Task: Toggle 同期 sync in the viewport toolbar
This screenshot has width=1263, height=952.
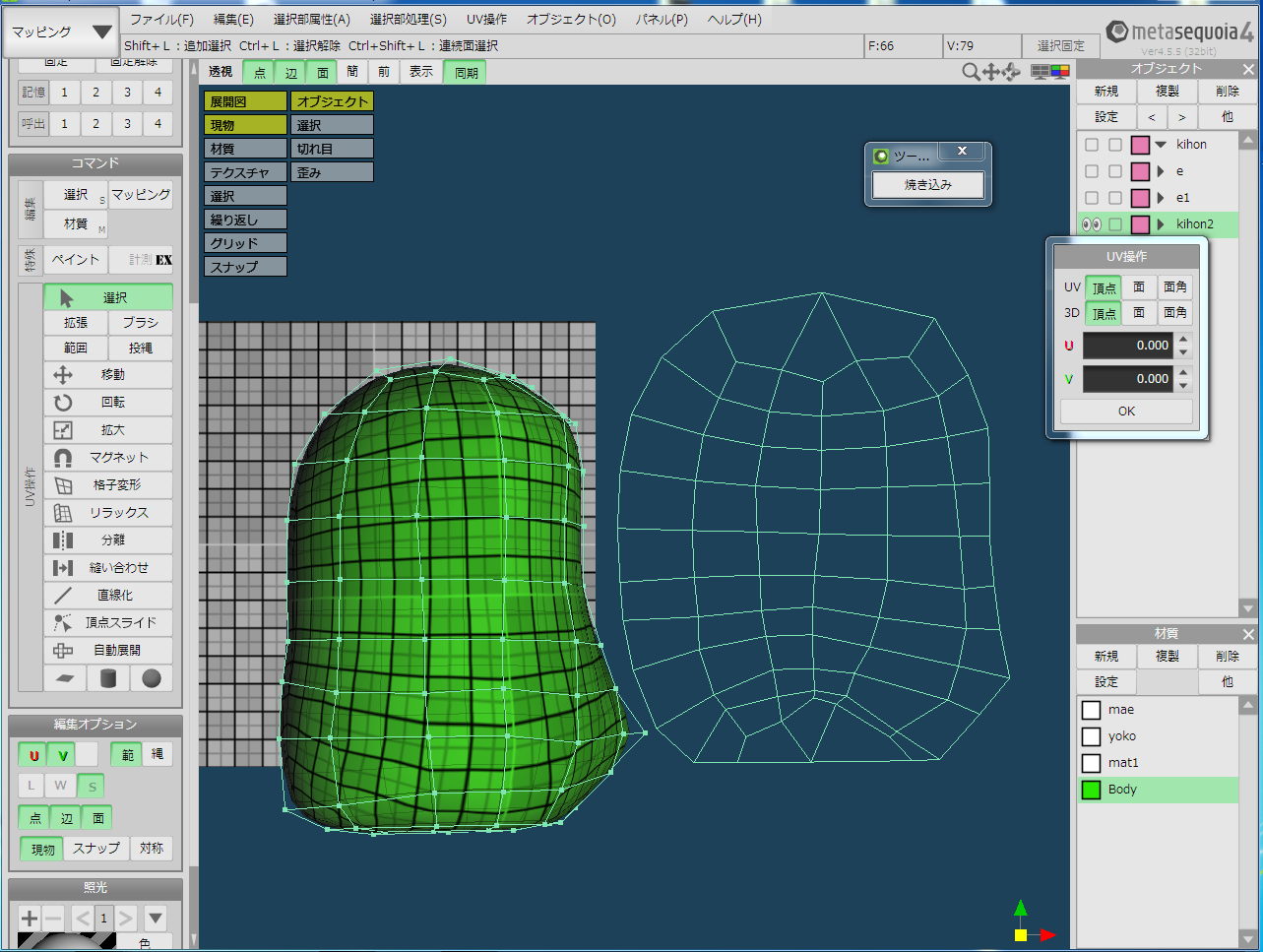Action: pos(465,72)
